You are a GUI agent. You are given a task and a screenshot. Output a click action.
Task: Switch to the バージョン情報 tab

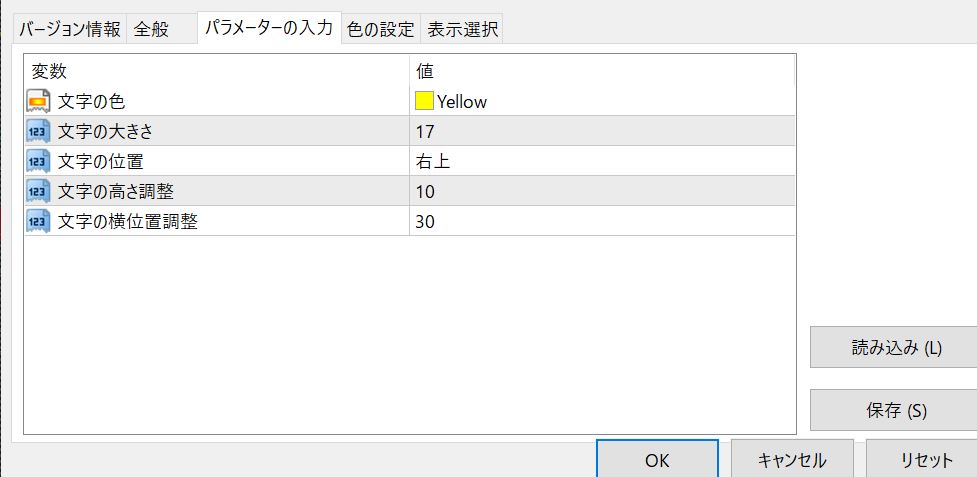[x=70, y=29]
